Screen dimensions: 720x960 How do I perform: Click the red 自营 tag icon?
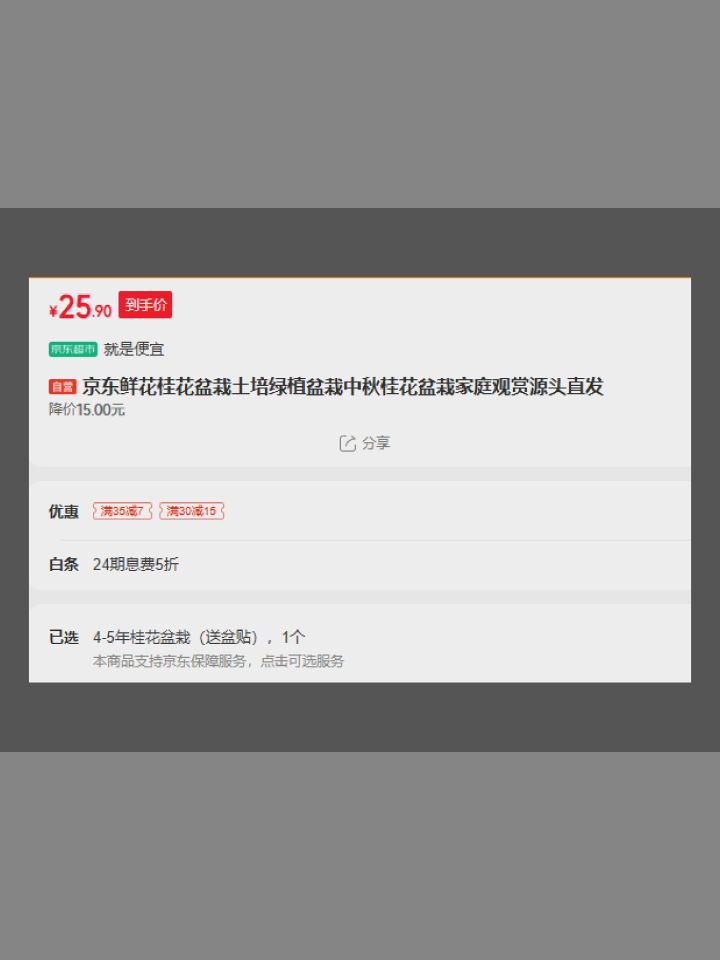coord(62,386)
